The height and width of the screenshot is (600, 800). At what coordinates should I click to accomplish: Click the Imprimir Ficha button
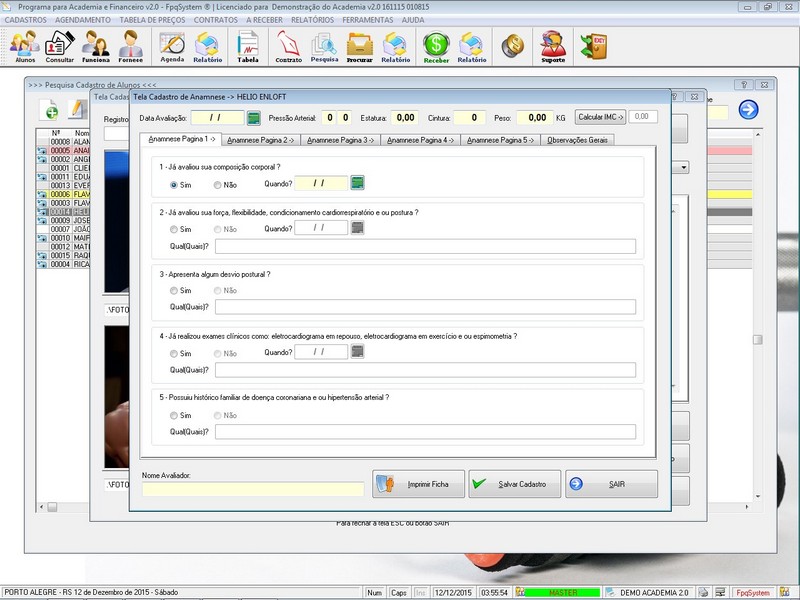pos(418,484)
